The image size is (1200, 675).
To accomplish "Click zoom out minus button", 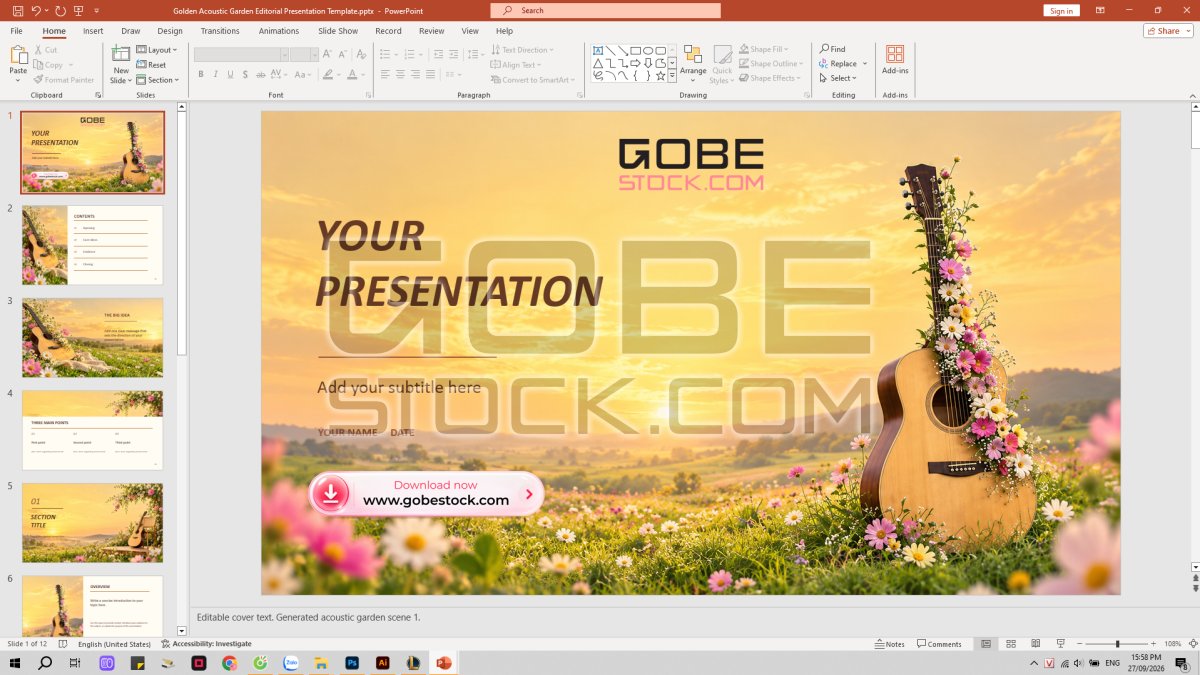I will point(1079,644).
